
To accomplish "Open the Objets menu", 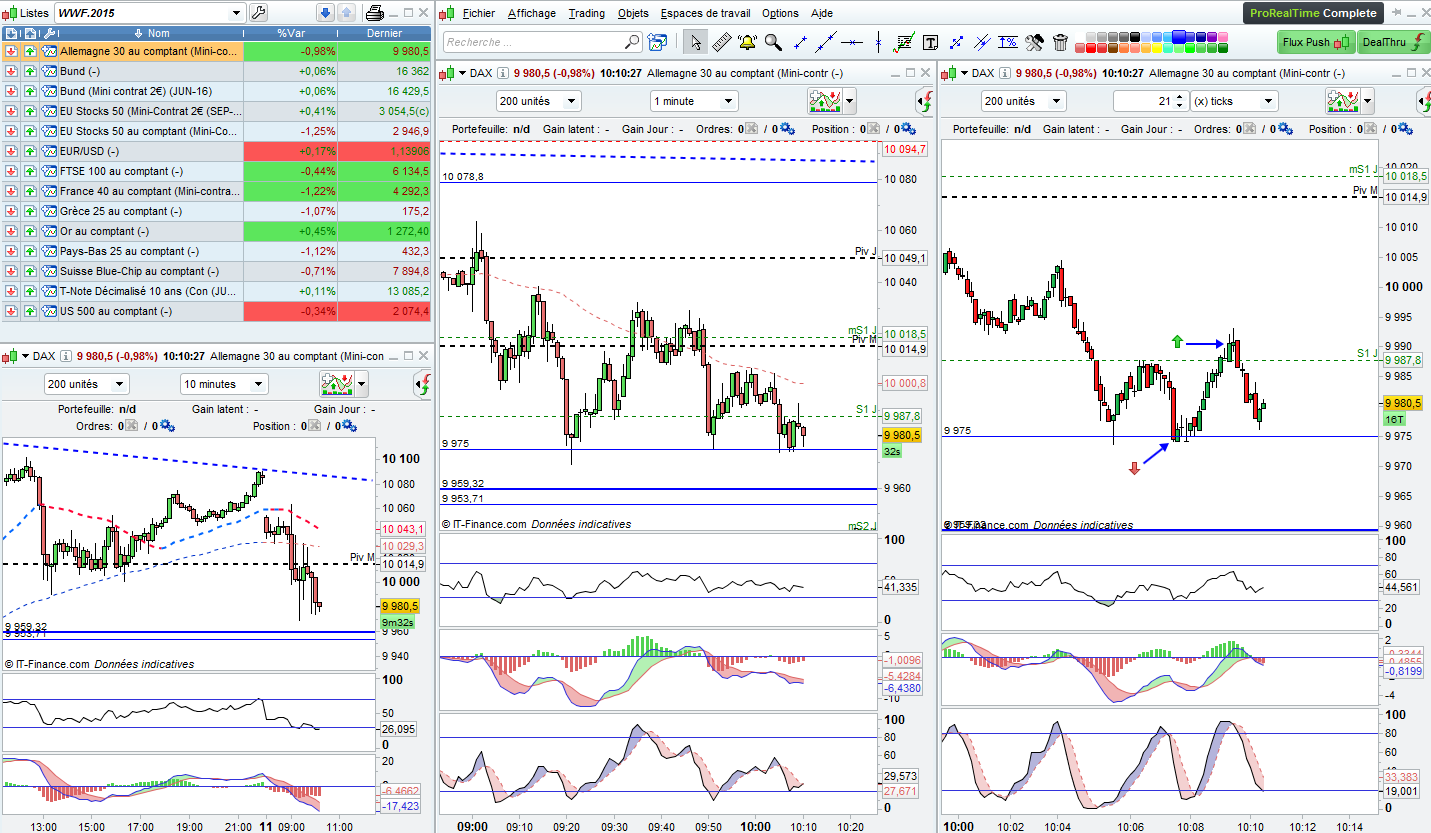I will [x=633, y=13].
